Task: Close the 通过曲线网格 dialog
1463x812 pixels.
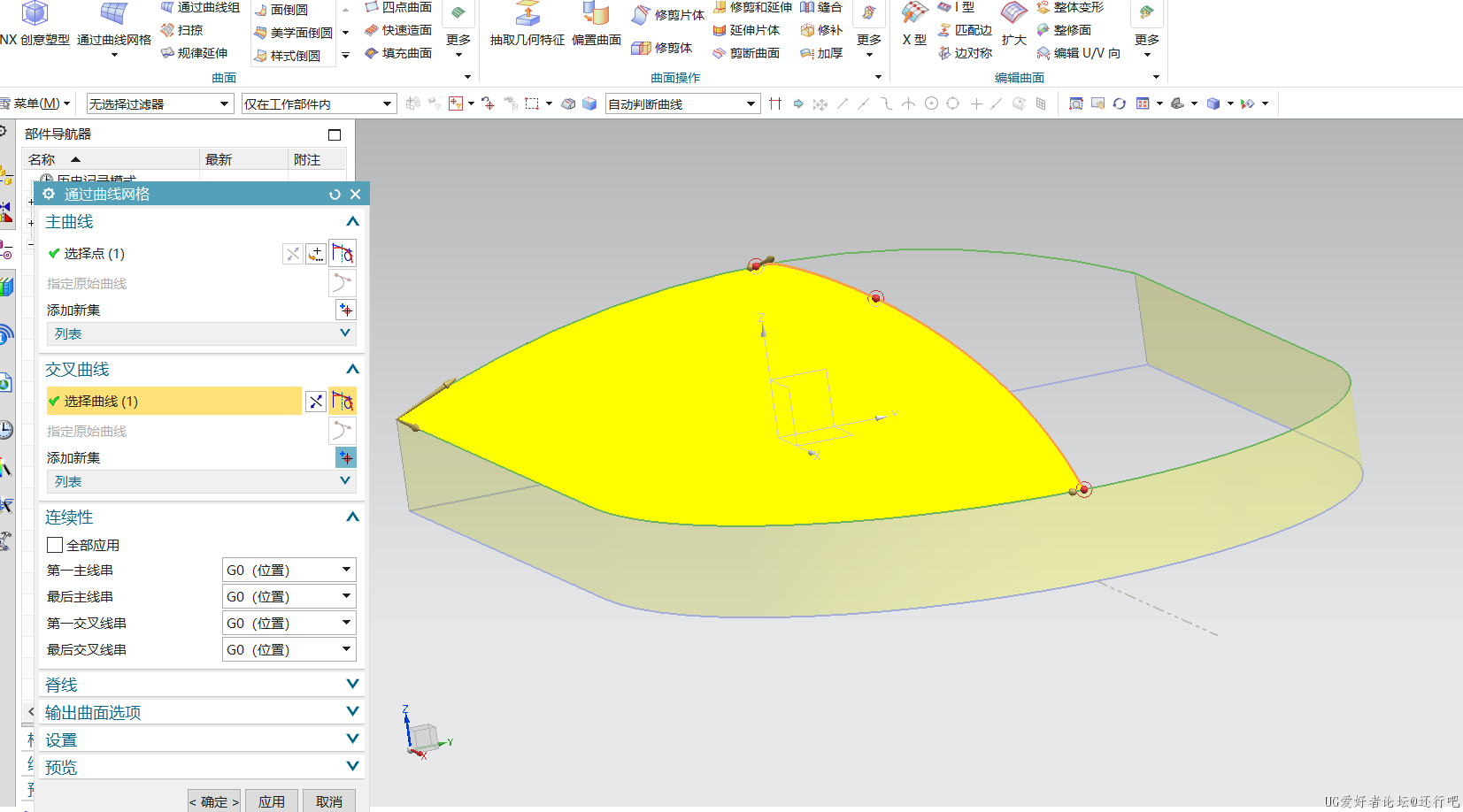Action: tap(355, 195)
